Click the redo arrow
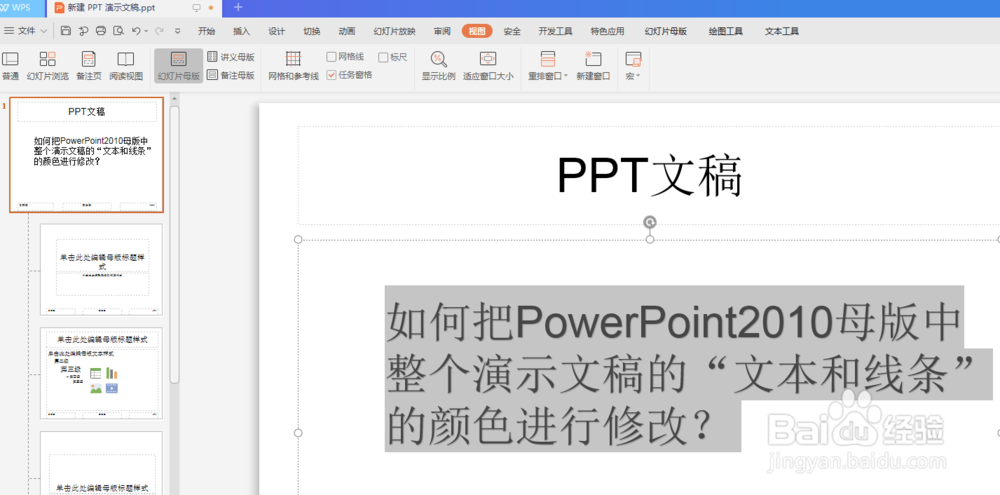Image resolution: width=1000 pixels, height=495 pixels. pyautogui.click(x=159, y=31)
